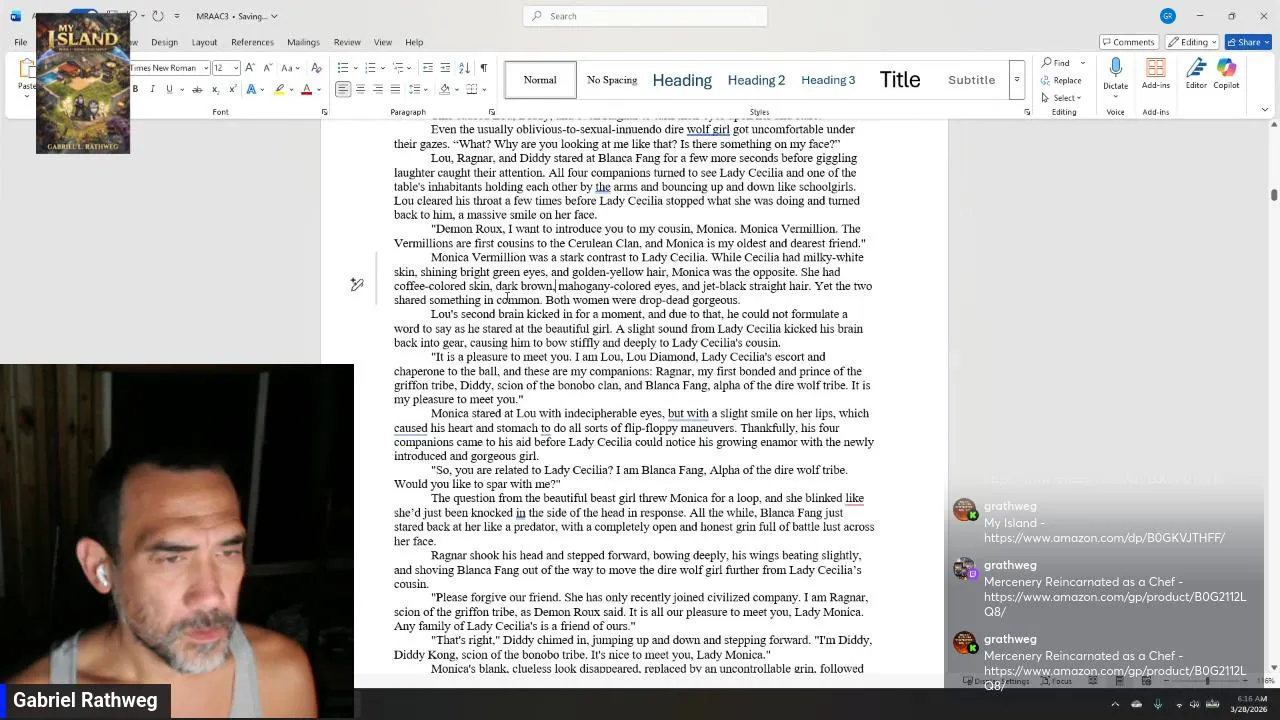
Task: Apply red font color
Action: [306, 89]
